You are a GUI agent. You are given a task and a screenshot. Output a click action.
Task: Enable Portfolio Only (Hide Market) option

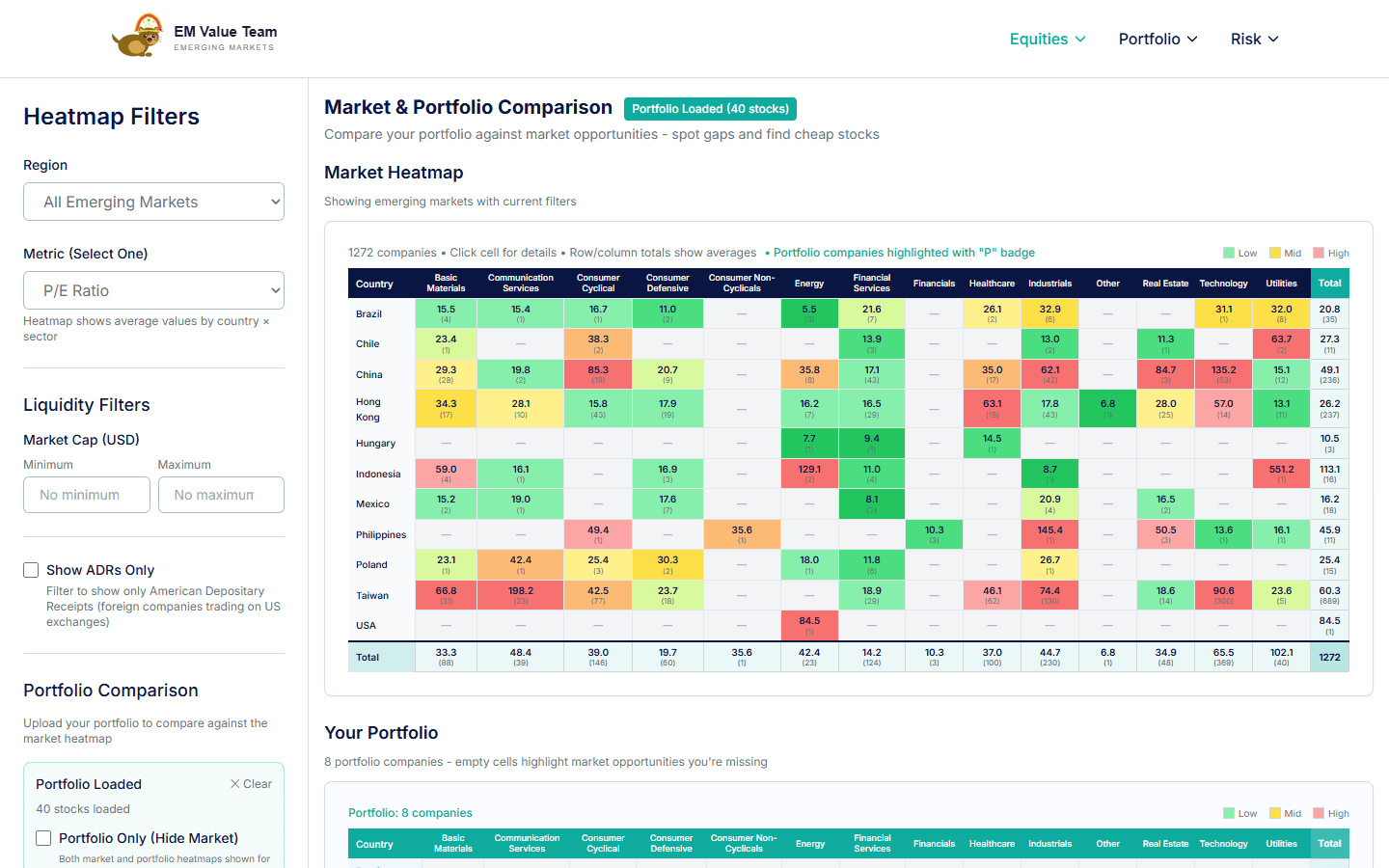tap(43, 838)
